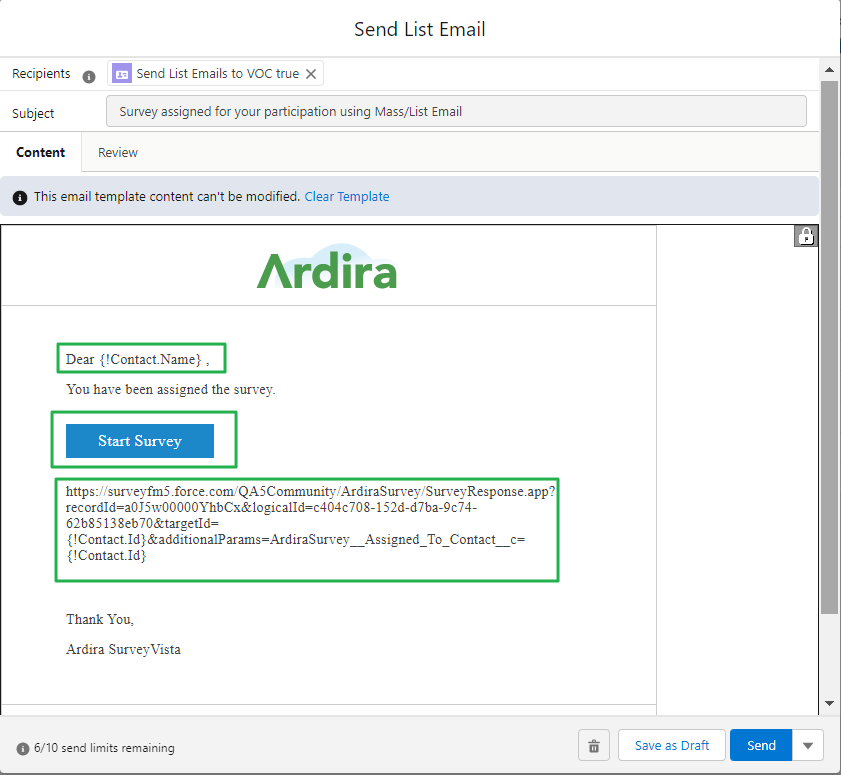Click the Start Survey button image
Image resolution: width=841 pixels, height=775 pixels.
point(141,440)
